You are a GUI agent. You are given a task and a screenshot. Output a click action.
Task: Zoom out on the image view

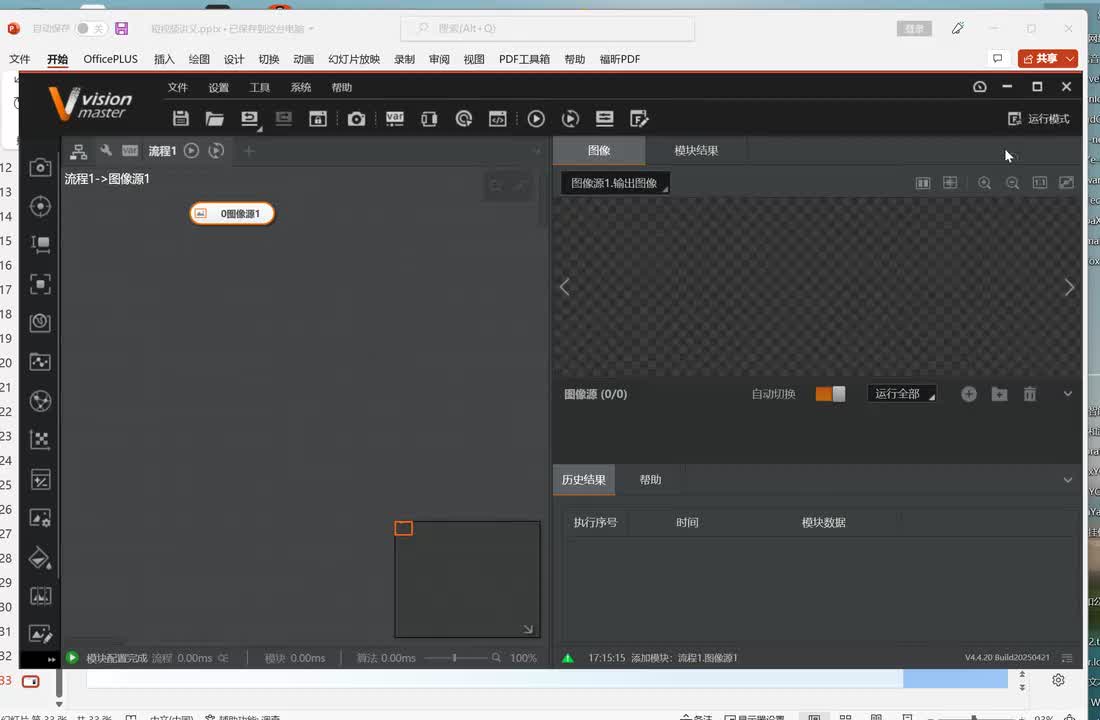(x=1012, y=183)
